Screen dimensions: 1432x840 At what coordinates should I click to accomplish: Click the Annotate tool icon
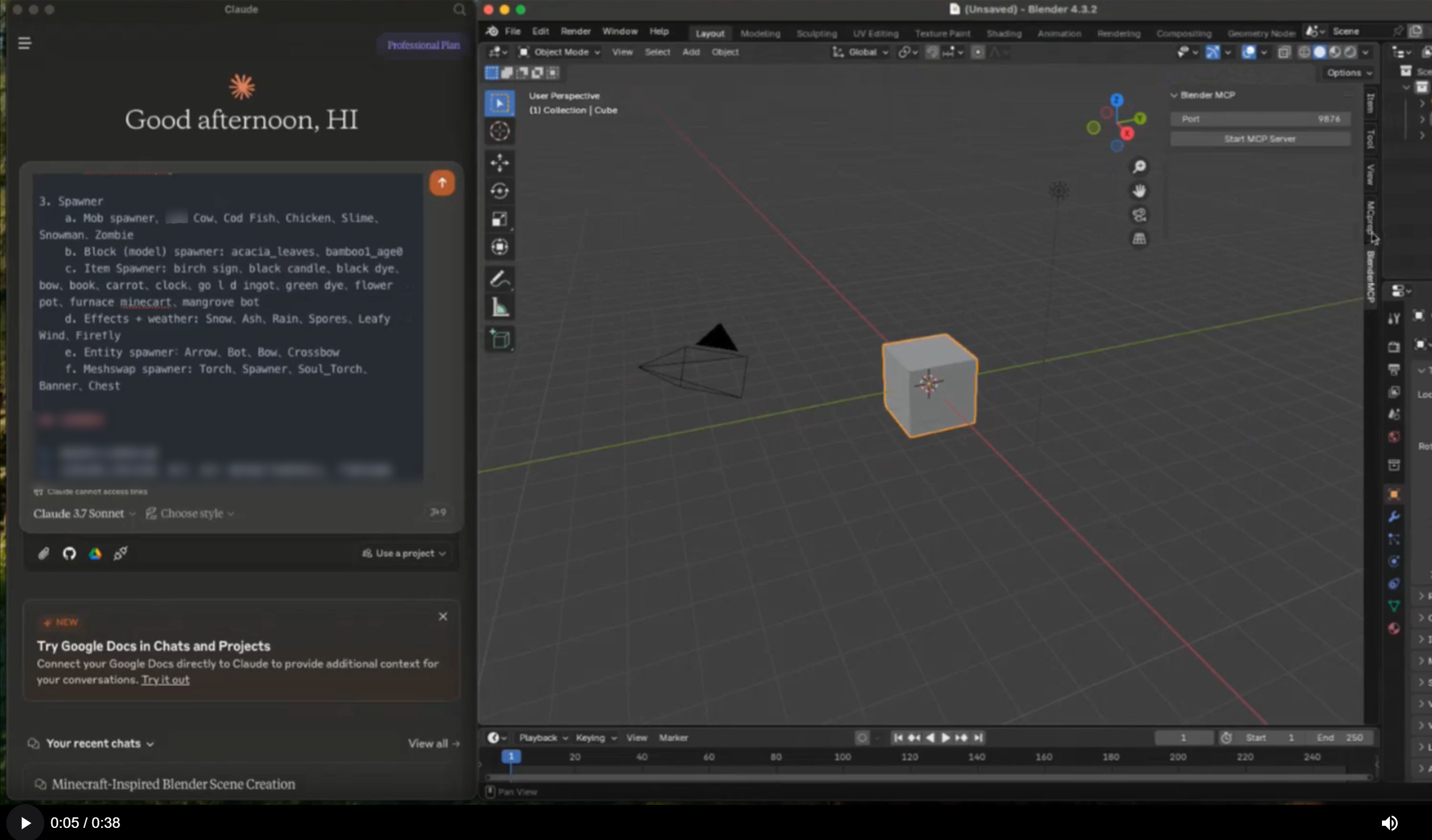[x=500, y=279]
